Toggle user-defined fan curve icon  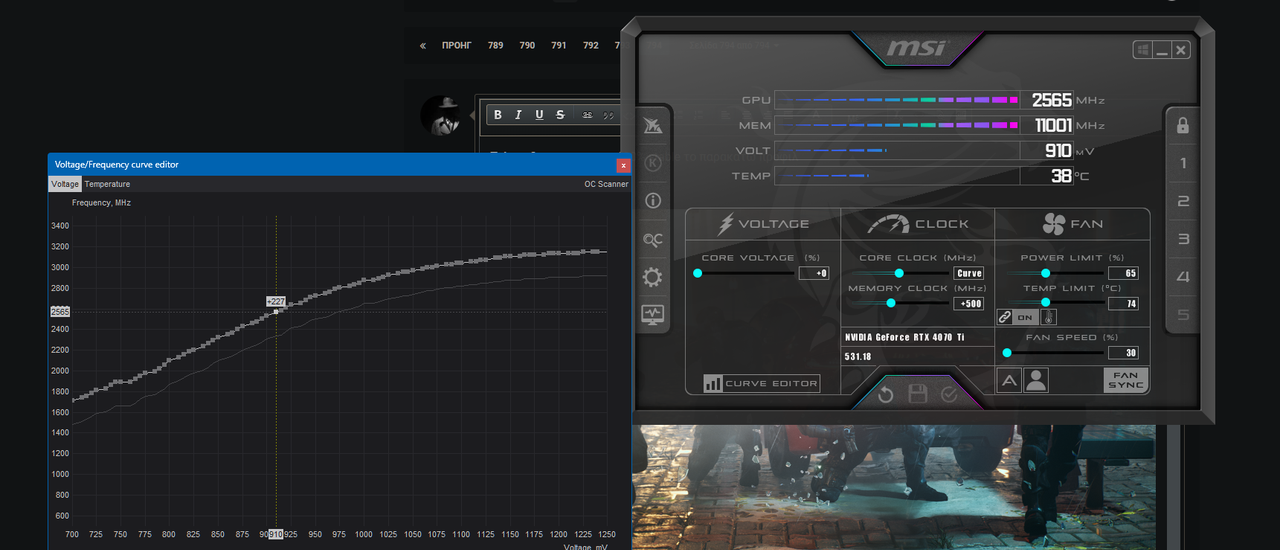1036,380
